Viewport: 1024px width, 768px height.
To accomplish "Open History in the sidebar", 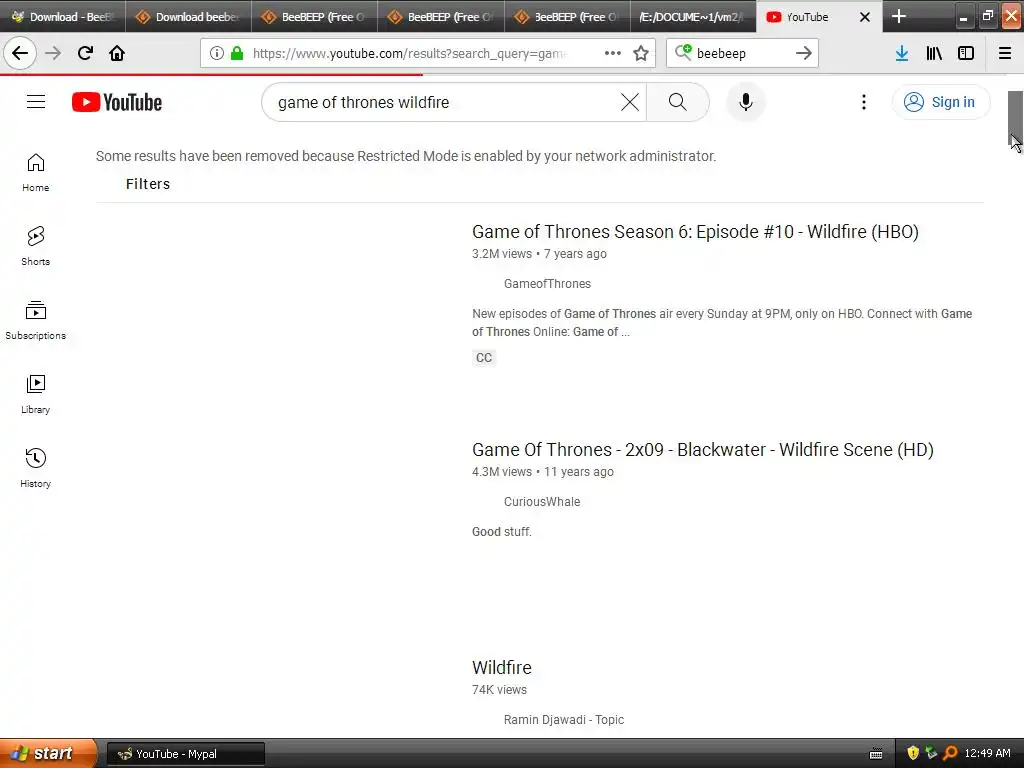I will [36, 468].
